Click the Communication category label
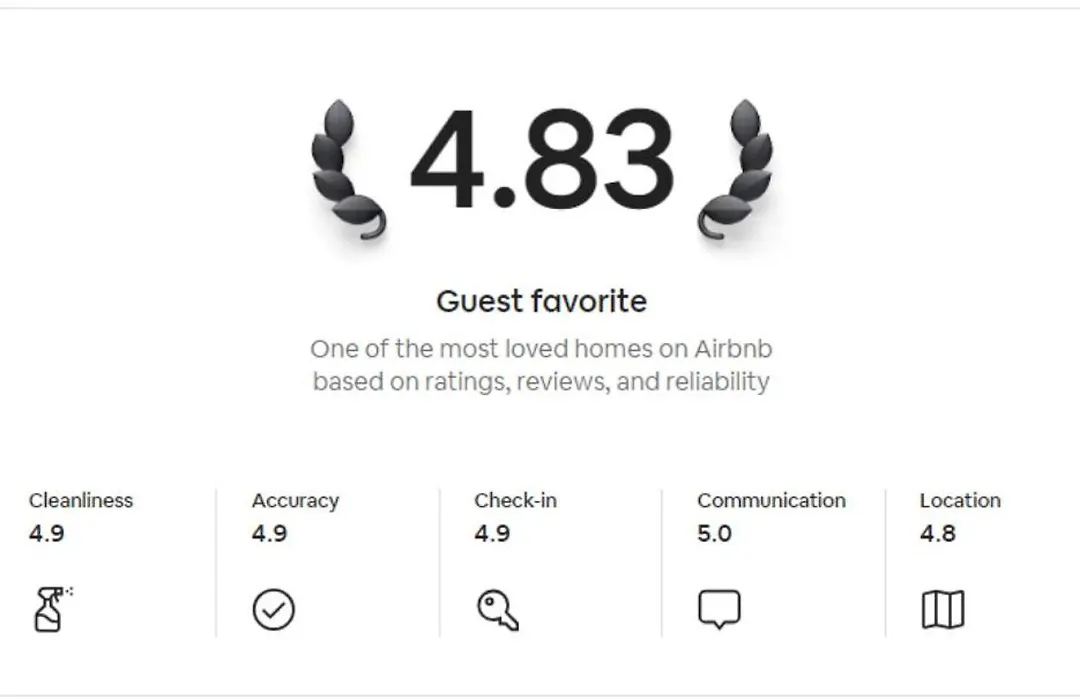The height and width of the screenshot is (700, 1080). [771, 500]
